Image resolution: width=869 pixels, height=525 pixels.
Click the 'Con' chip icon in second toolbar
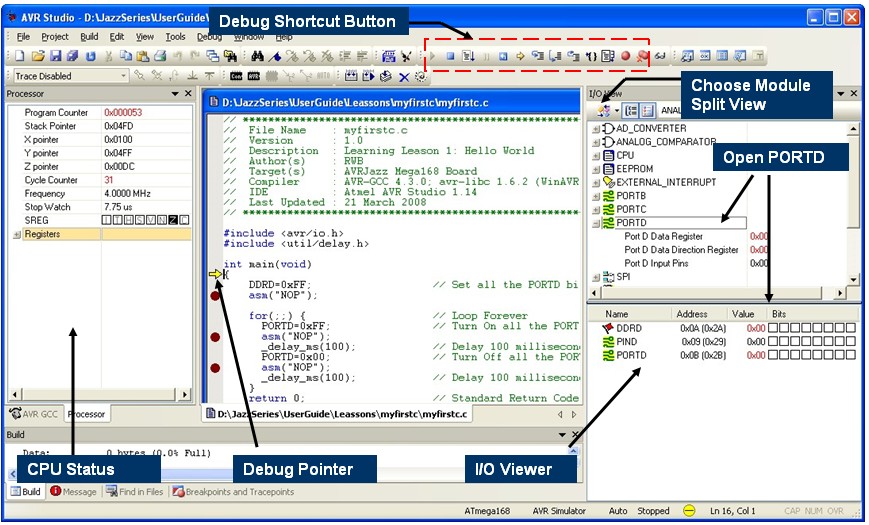[236, 77]
